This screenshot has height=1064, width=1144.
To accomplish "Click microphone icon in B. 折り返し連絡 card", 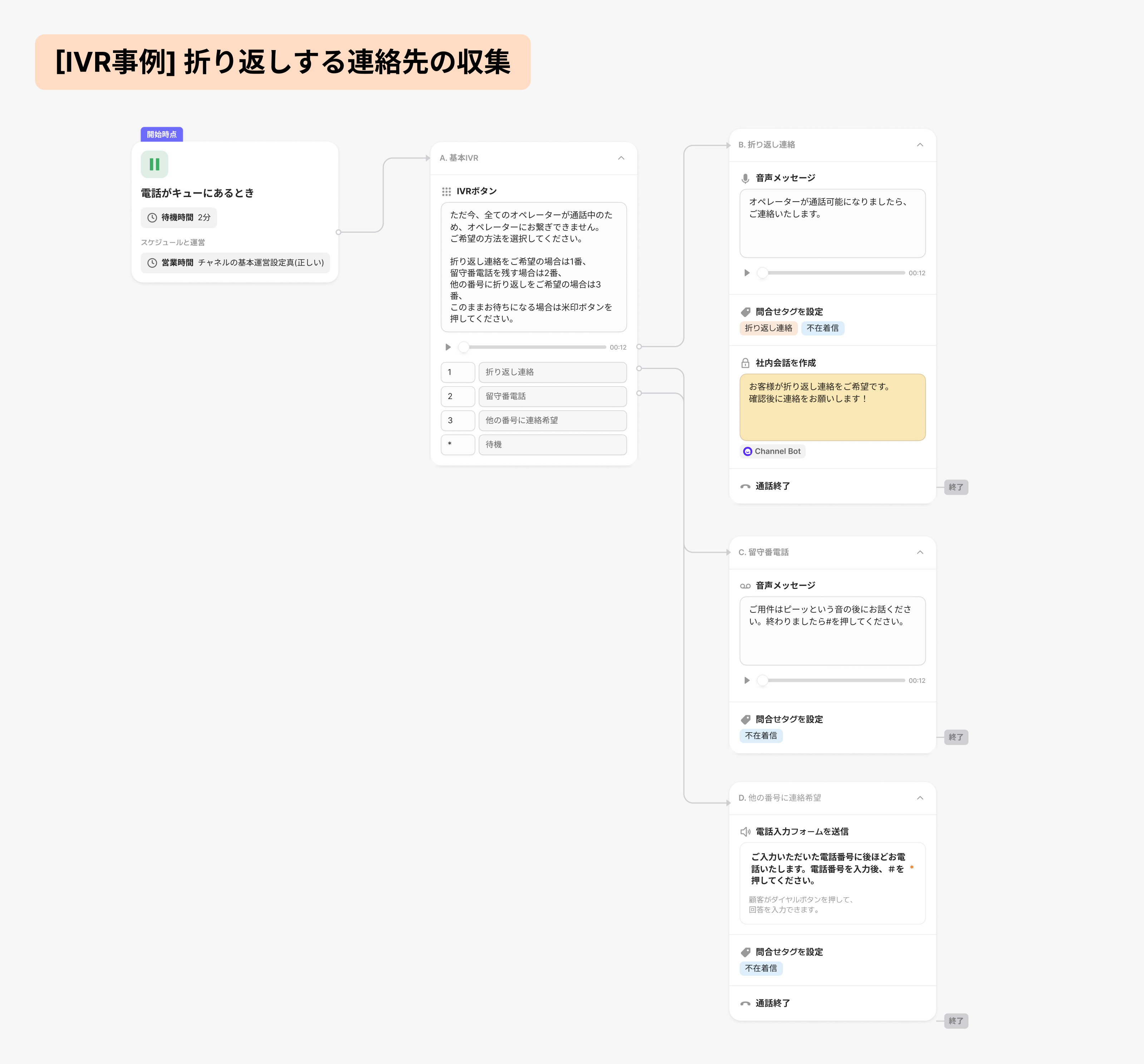I will (x=745, y=178).
